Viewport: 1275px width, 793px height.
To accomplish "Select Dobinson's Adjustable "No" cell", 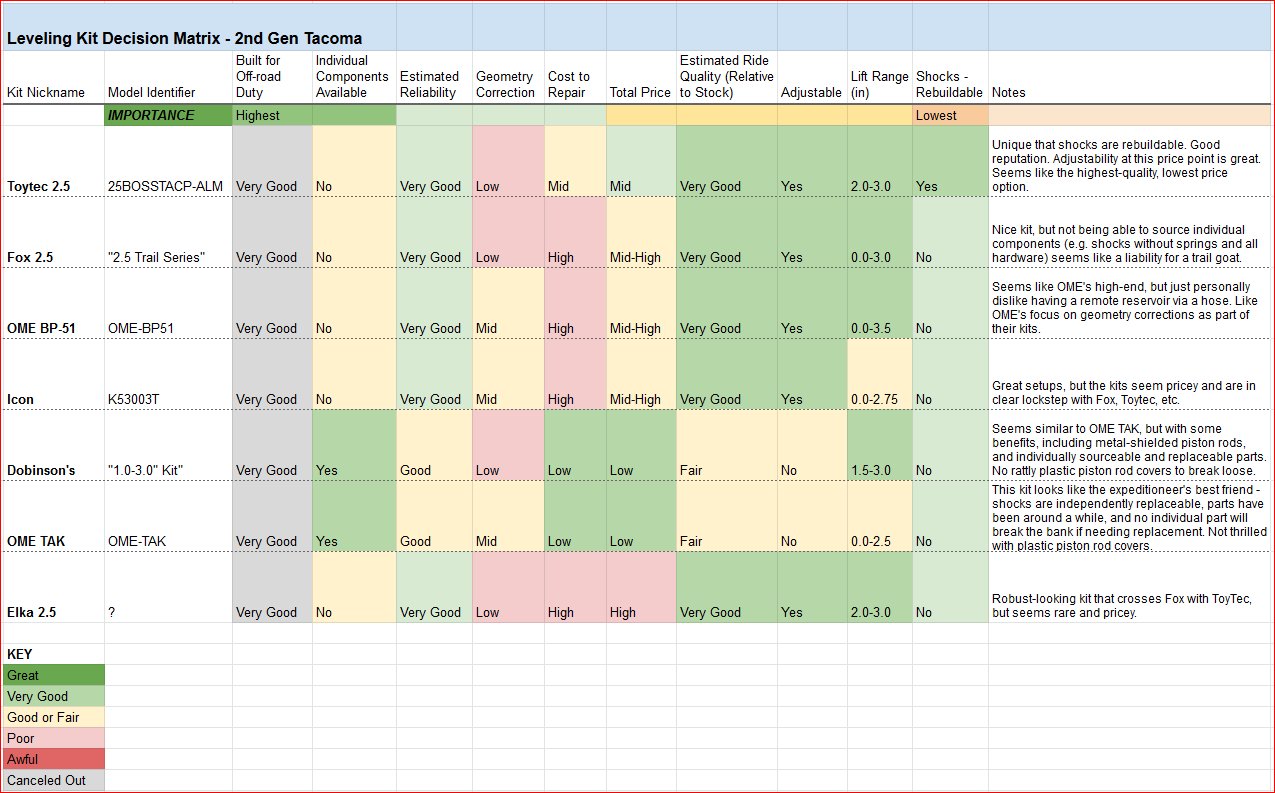I will click(812, 445).
